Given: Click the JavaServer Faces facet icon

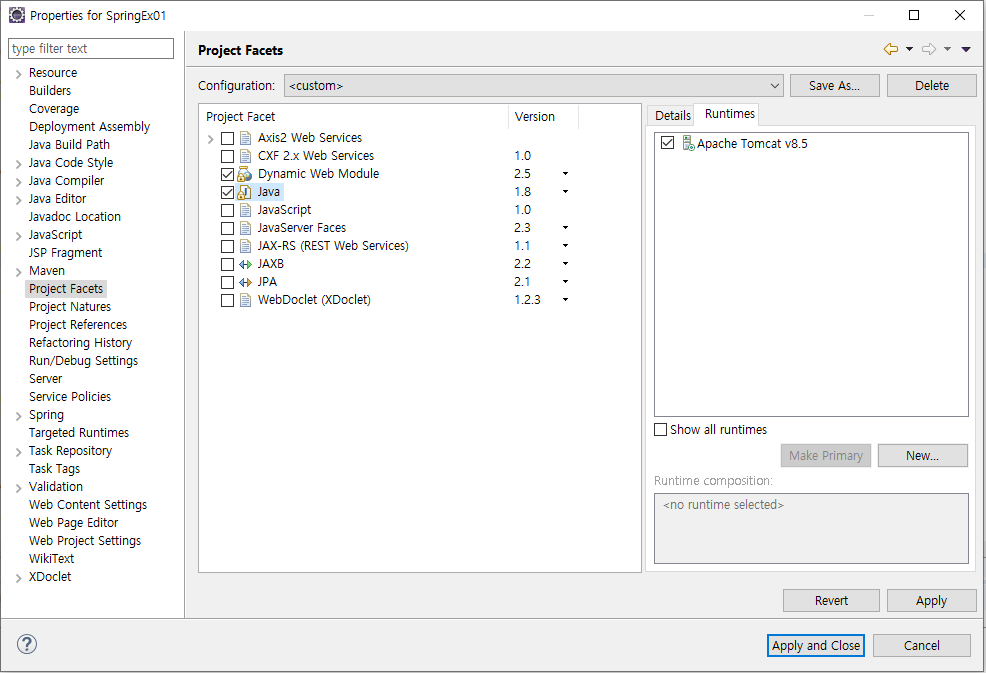Looking at the screenshot, I should tap(246, 228).
